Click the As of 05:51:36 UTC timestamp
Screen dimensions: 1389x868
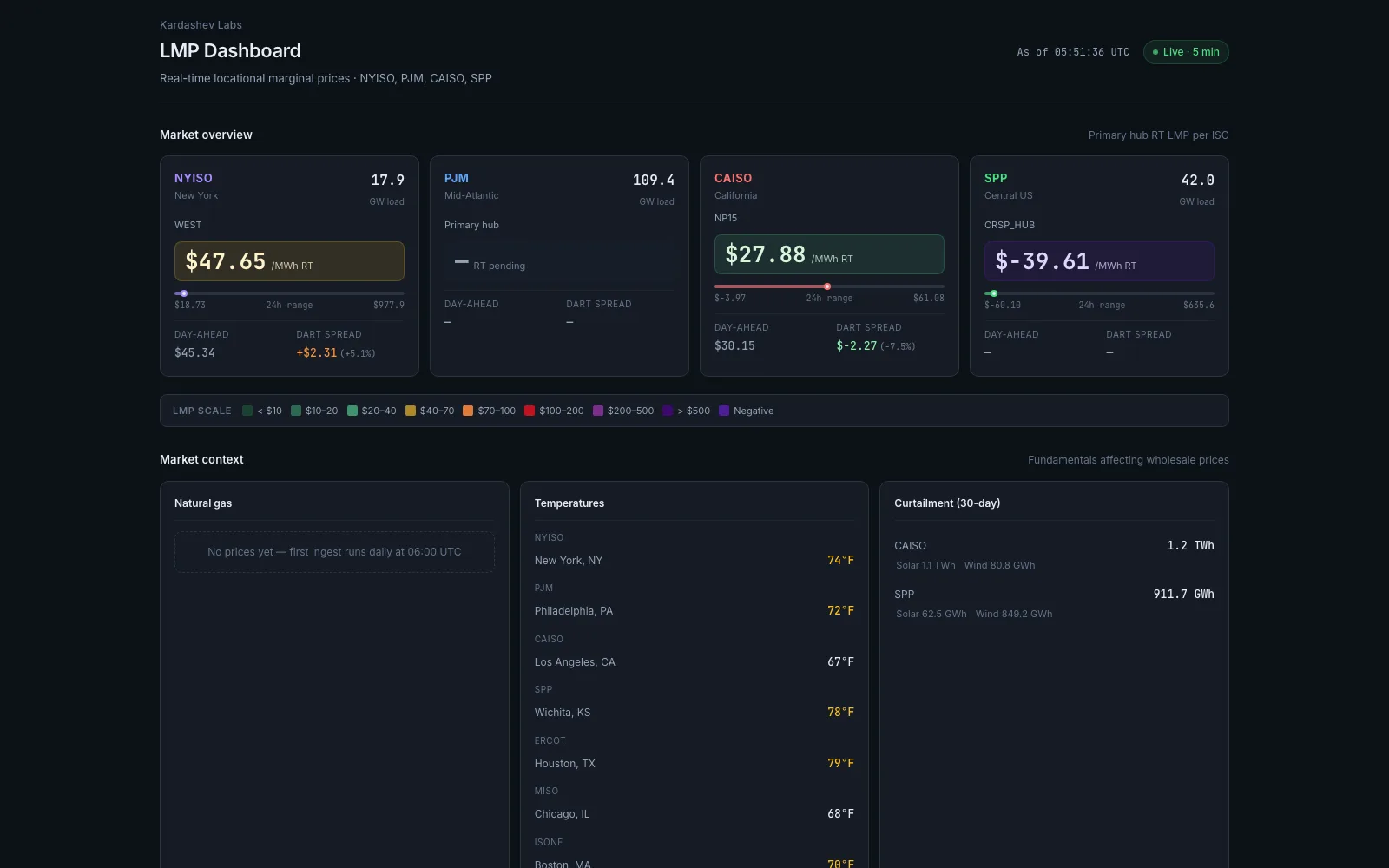[x=1073, y=52]
